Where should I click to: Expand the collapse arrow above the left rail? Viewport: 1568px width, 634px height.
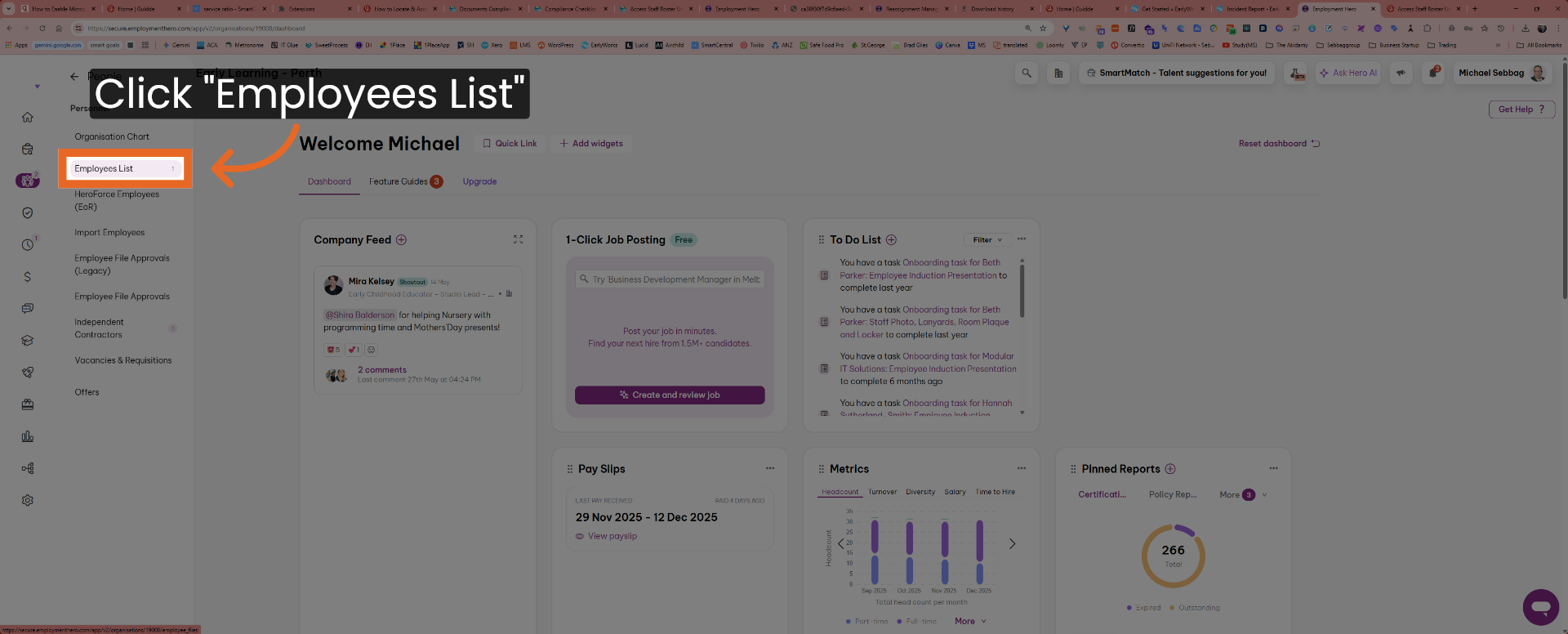37,86
